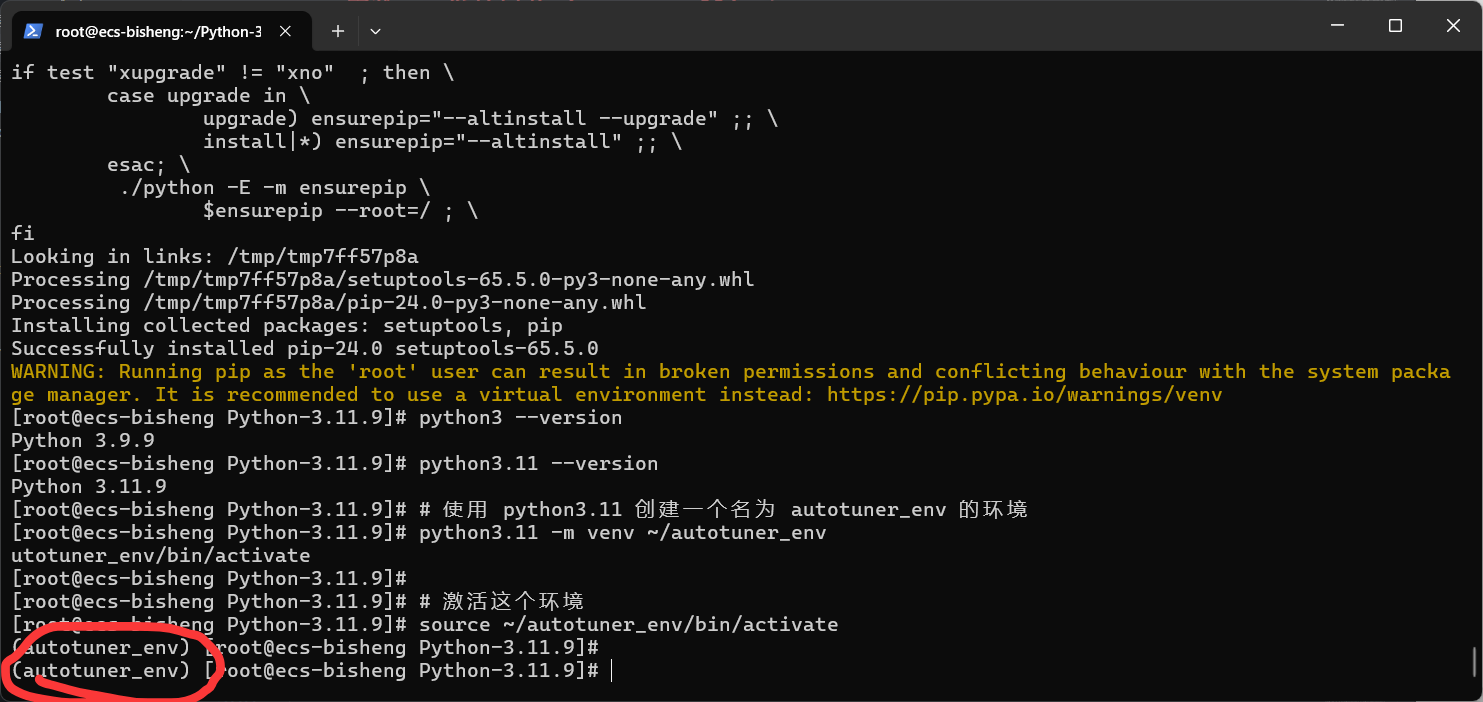1483x702 pixels.
Task: Click the PowerShell icon in the tab
Action: (33, 31)
